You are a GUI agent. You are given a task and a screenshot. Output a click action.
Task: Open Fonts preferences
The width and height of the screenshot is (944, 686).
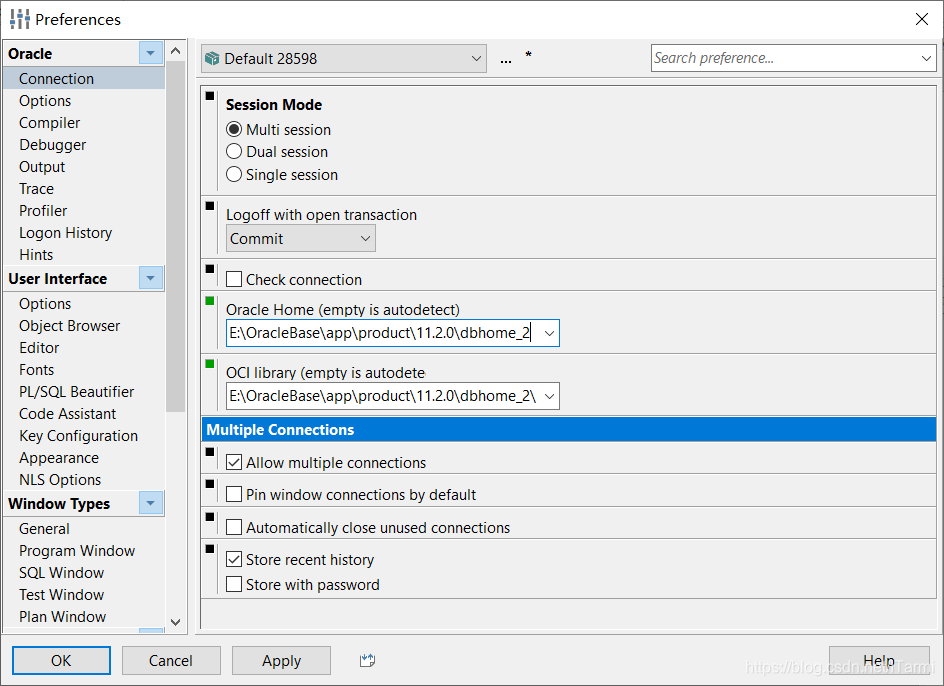click(x=37, y=370)
